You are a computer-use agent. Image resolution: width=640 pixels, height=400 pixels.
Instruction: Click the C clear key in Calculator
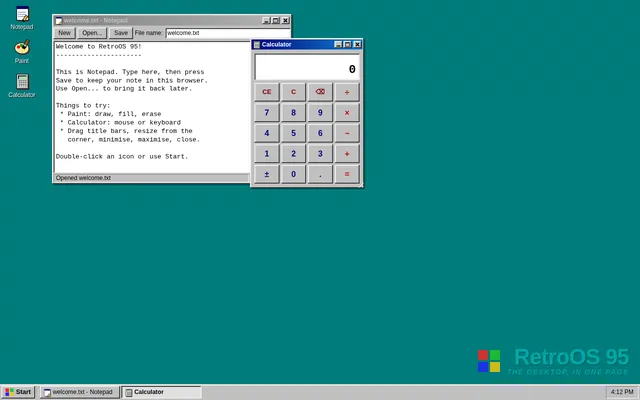293,92
